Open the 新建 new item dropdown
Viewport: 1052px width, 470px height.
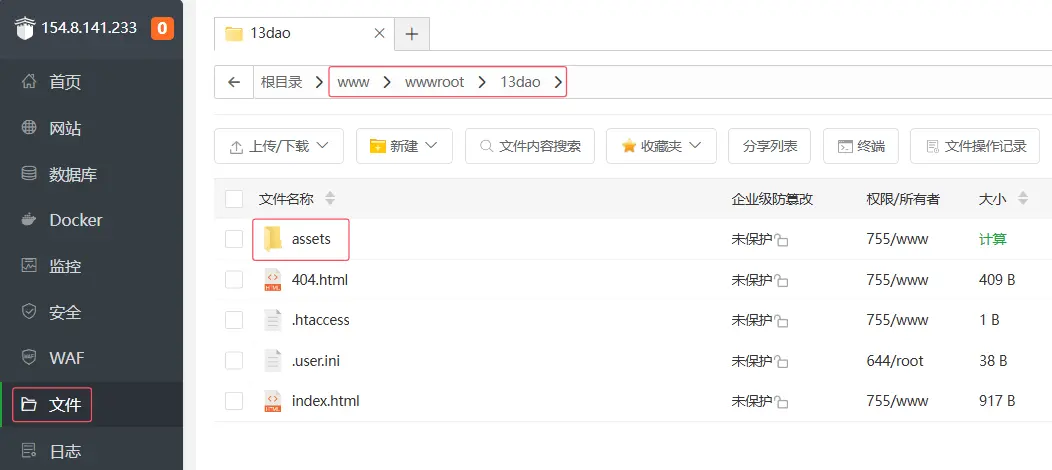click(404, 146)
